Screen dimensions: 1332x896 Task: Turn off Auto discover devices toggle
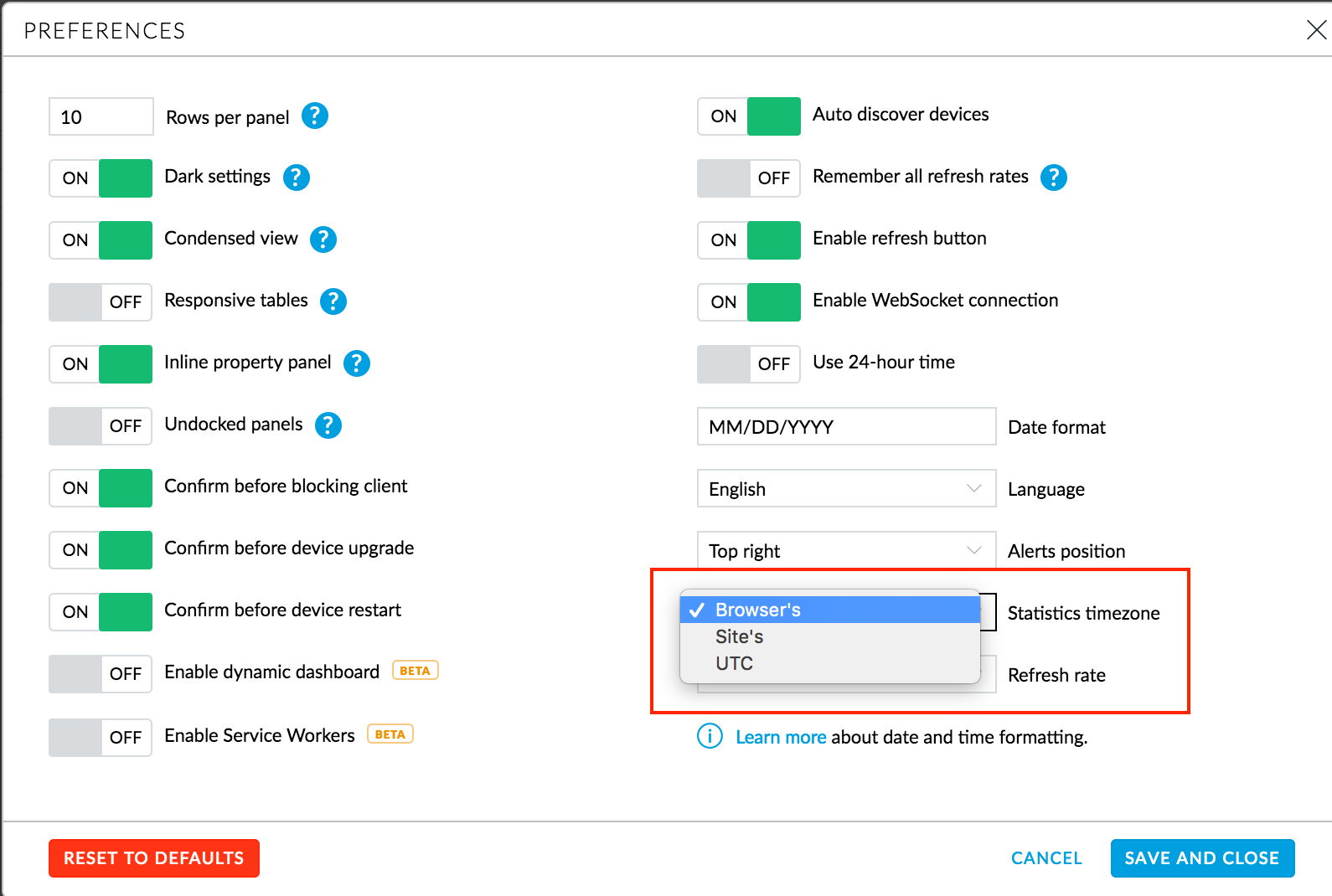tap(749, 116)
